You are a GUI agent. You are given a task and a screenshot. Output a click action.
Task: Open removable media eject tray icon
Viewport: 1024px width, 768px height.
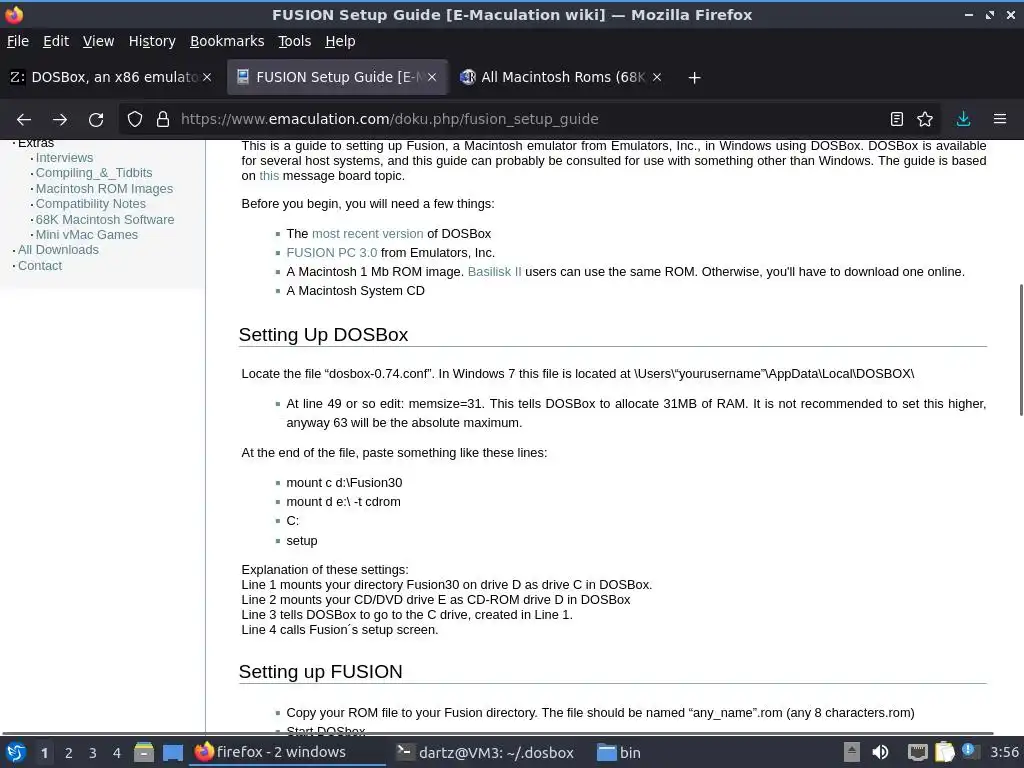point(852,752)
